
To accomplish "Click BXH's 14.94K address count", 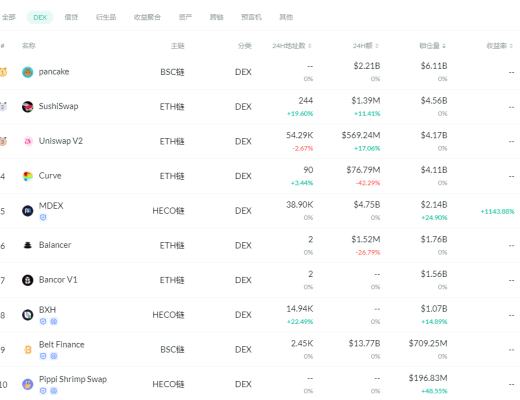I will tap(300, 309).
